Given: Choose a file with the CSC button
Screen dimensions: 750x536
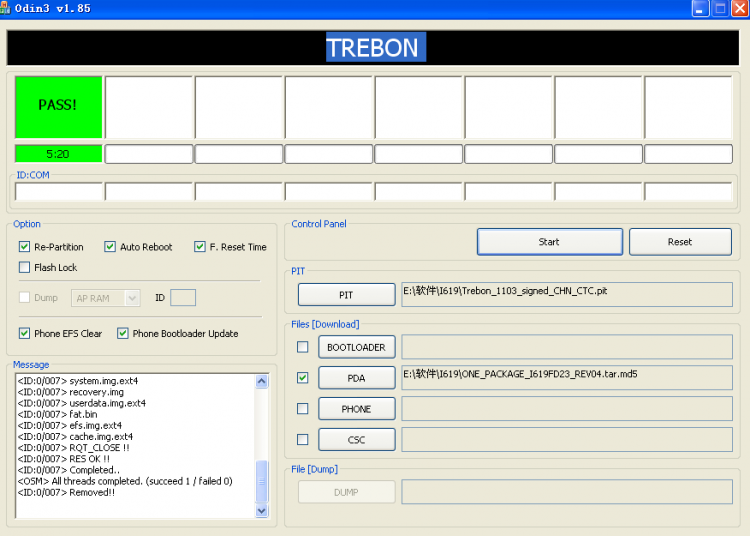Looking at the screenshot, I should (x=357, y=439).
